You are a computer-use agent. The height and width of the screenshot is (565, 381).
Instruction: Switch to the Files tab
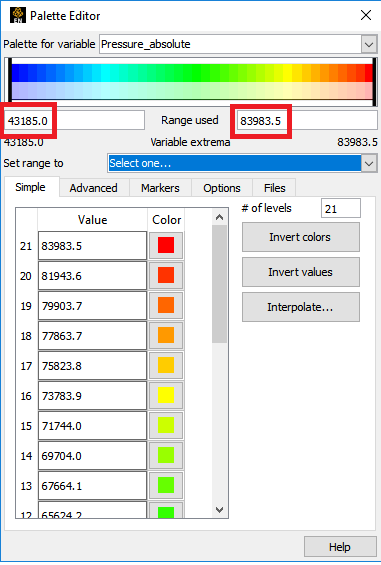click(275, 188)
